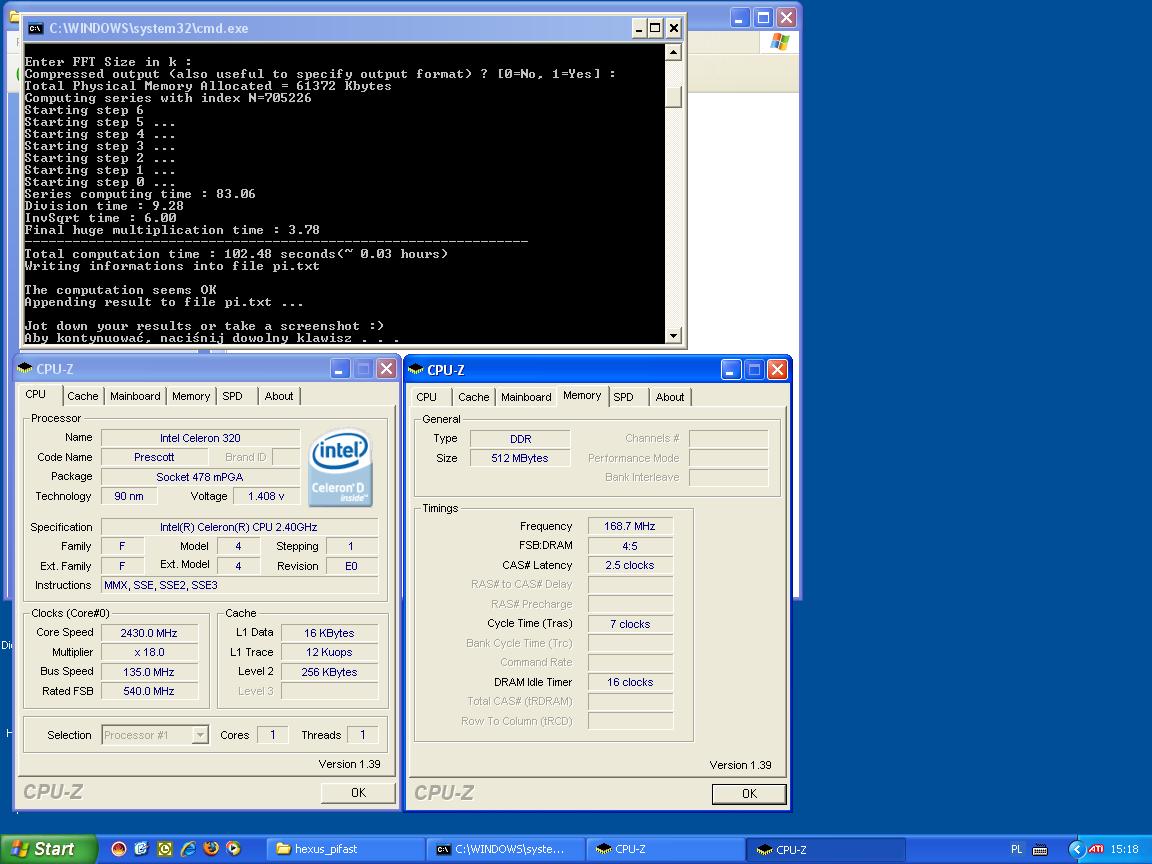This screenshot has width=1152, height=864.
Task: Switch to the About tab in the right CPU-Z window
Action: coord(670,397)
